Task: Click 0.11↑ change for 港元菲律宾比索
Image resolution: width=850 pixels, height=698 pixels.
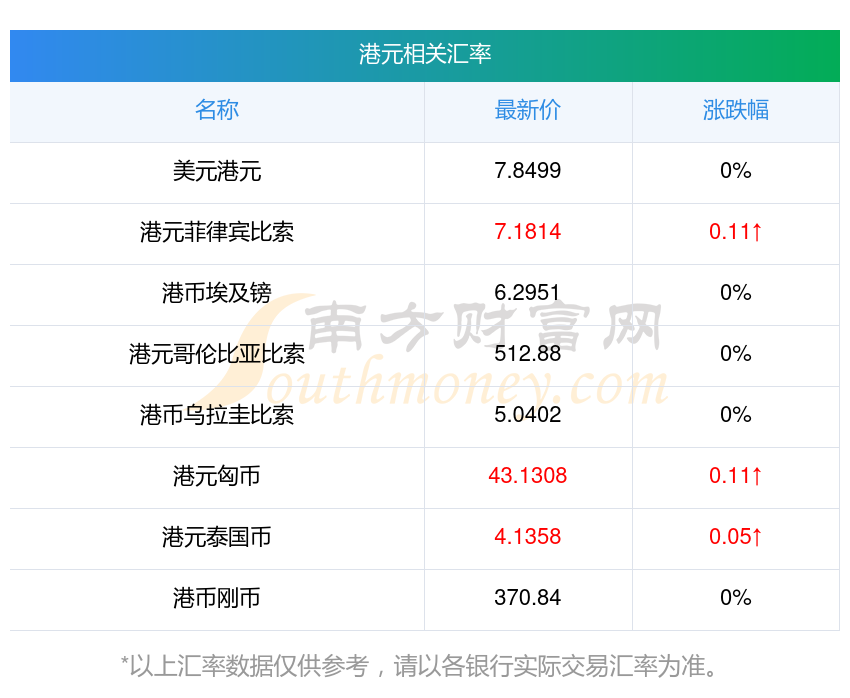Action: click(736, 232)
